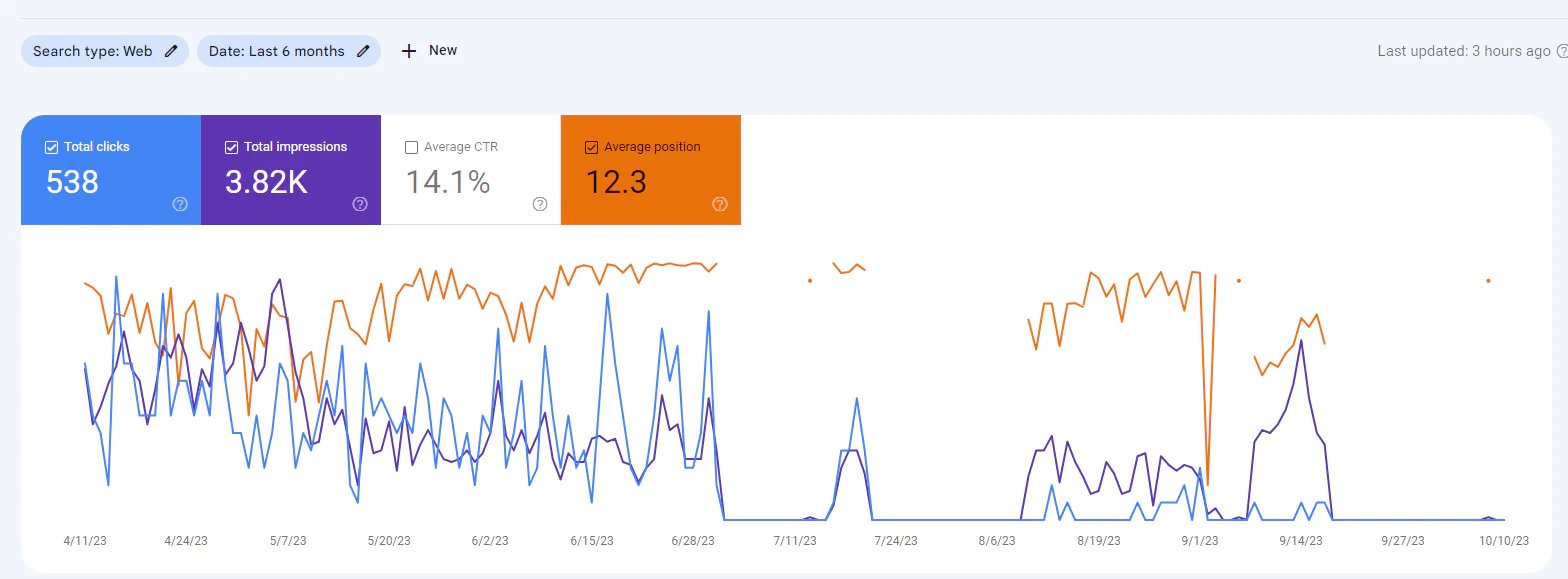
Task: Click the 4/24/23 axis date label
Action: pyautogui.click(x=186, y=541)
